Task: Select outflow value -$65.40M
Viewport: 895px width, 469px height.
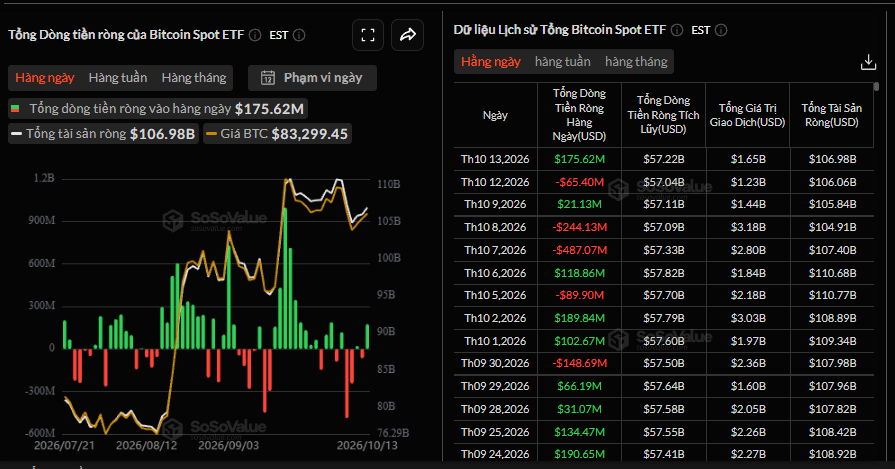Action: (x=579, y=182)
